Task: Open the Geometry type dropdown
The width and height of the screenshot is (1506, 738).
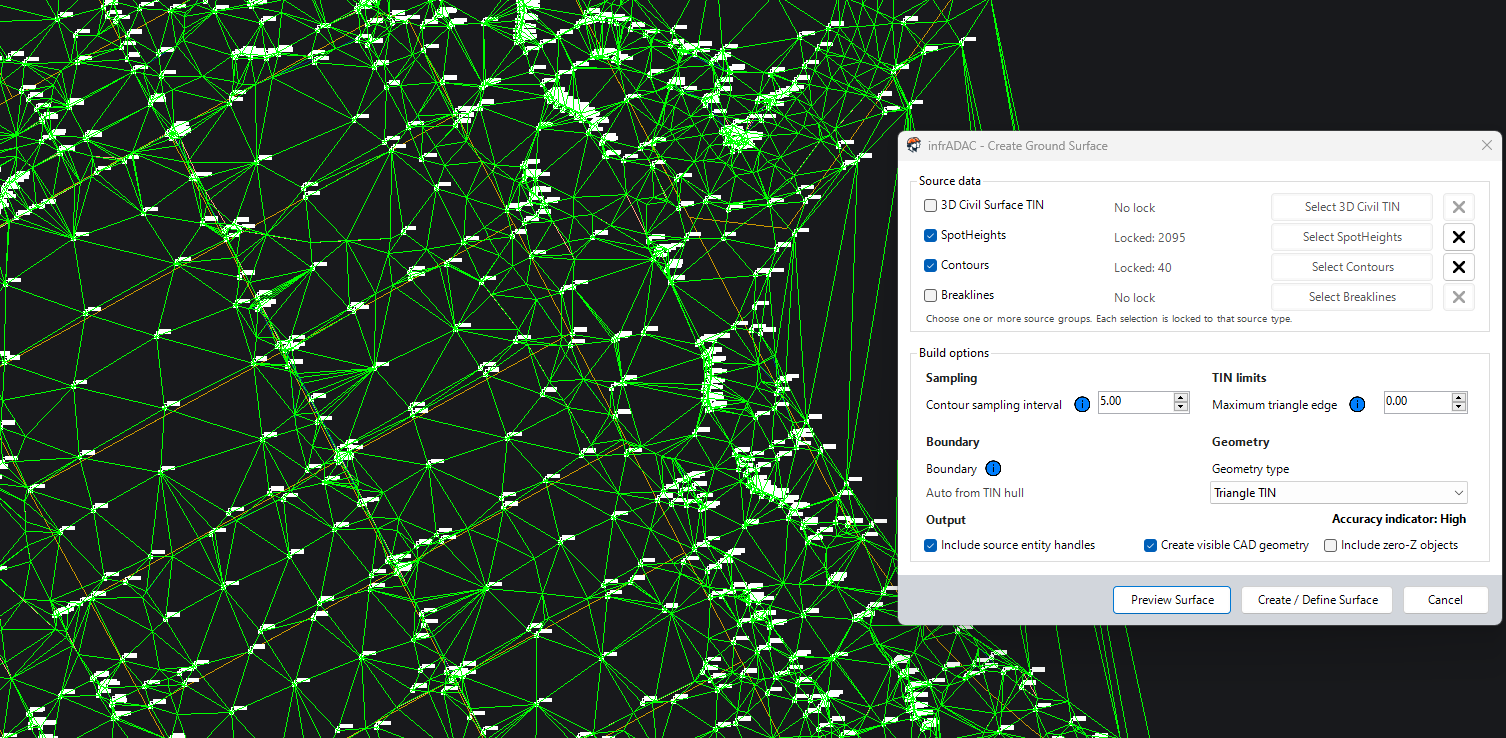Action: [1339, 493]
